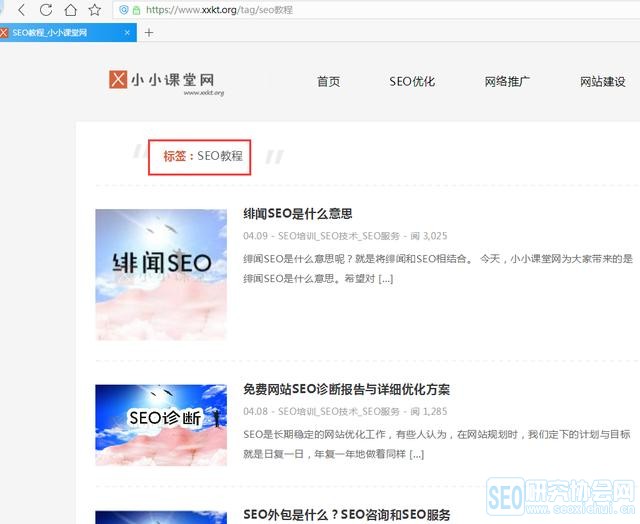Open category link next to date 04.09

[x=338, y=236]
